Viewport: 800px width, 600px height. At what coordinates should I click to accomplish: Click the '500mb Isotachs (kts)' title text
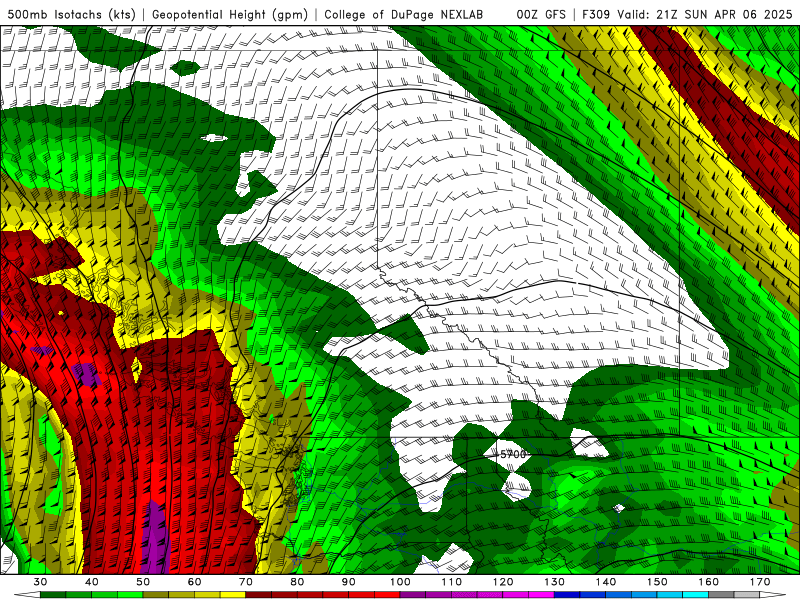click(72, 14)
